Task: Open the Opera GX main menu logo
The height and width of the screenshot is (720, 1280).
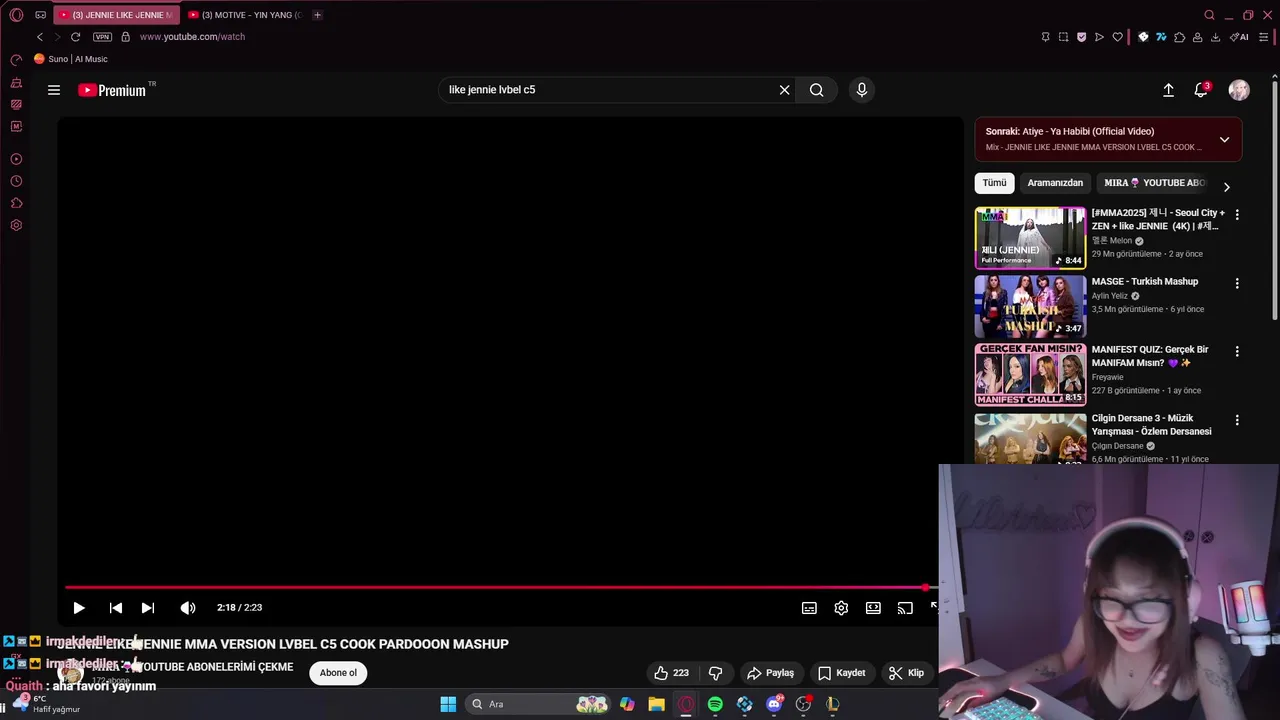Action: 16,15
